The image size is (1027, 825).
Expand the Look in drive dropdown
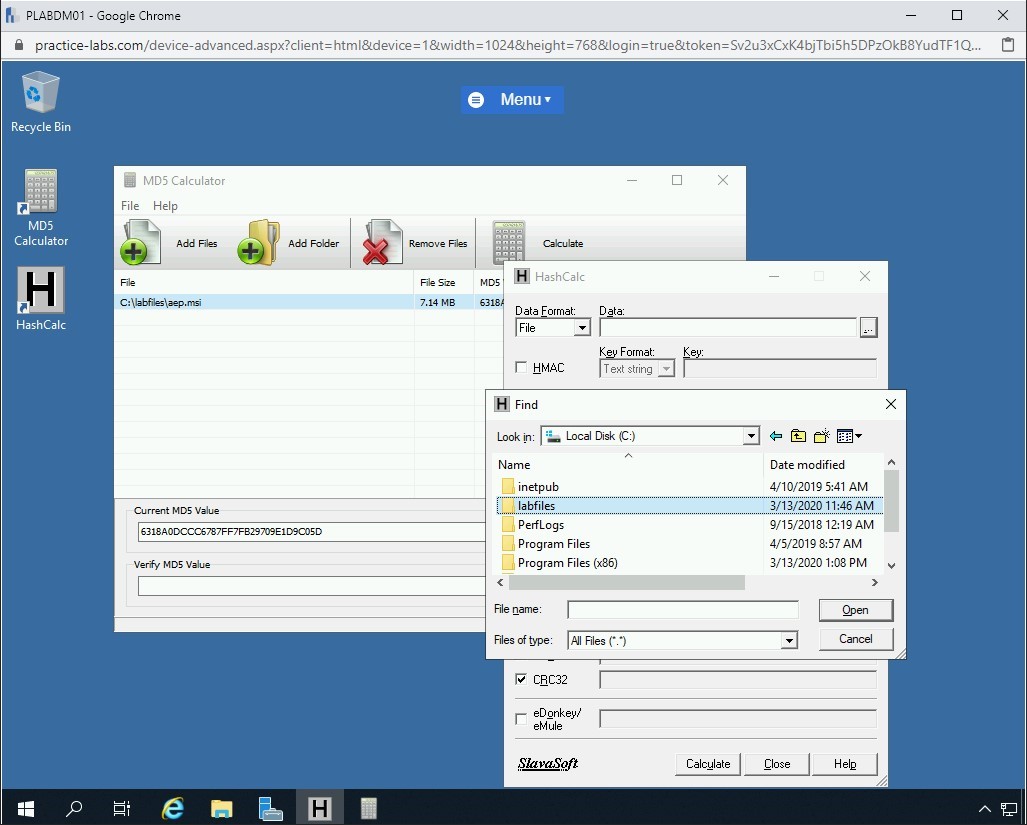[x=751, y=436]
